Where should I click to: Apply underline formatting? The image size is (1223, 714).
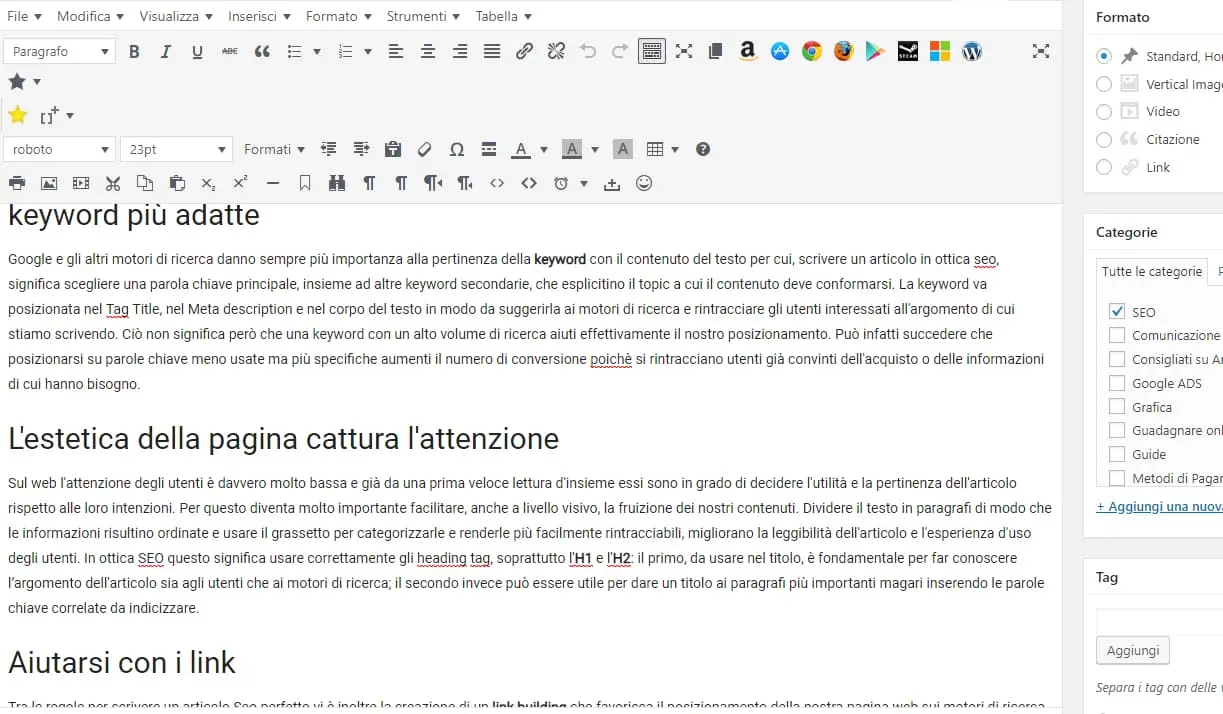click(x=197, y=51)
